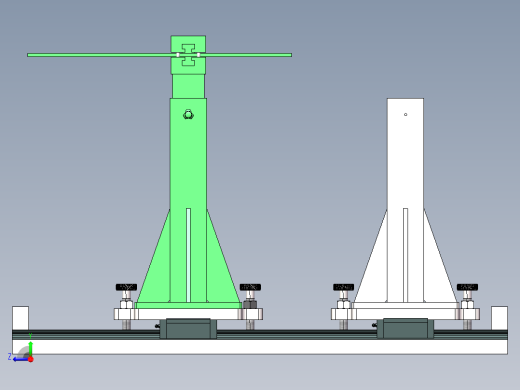Select the pin hole on green column
The height and width of the screenshot is (390, 520).
(188, 115)
